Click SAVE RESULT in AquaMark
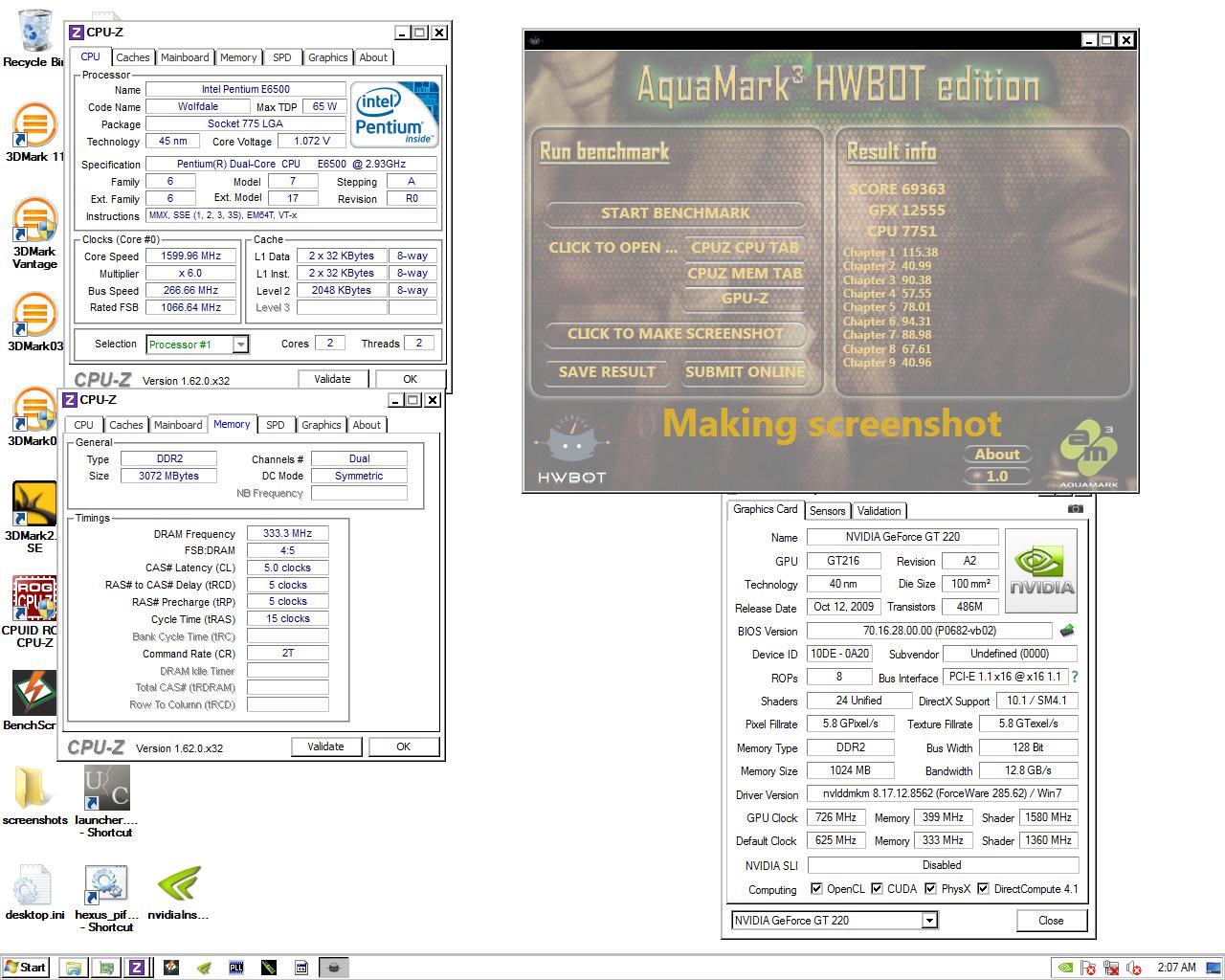The image size is (1225, 980). pyautogui.click(x=607, y=371)
